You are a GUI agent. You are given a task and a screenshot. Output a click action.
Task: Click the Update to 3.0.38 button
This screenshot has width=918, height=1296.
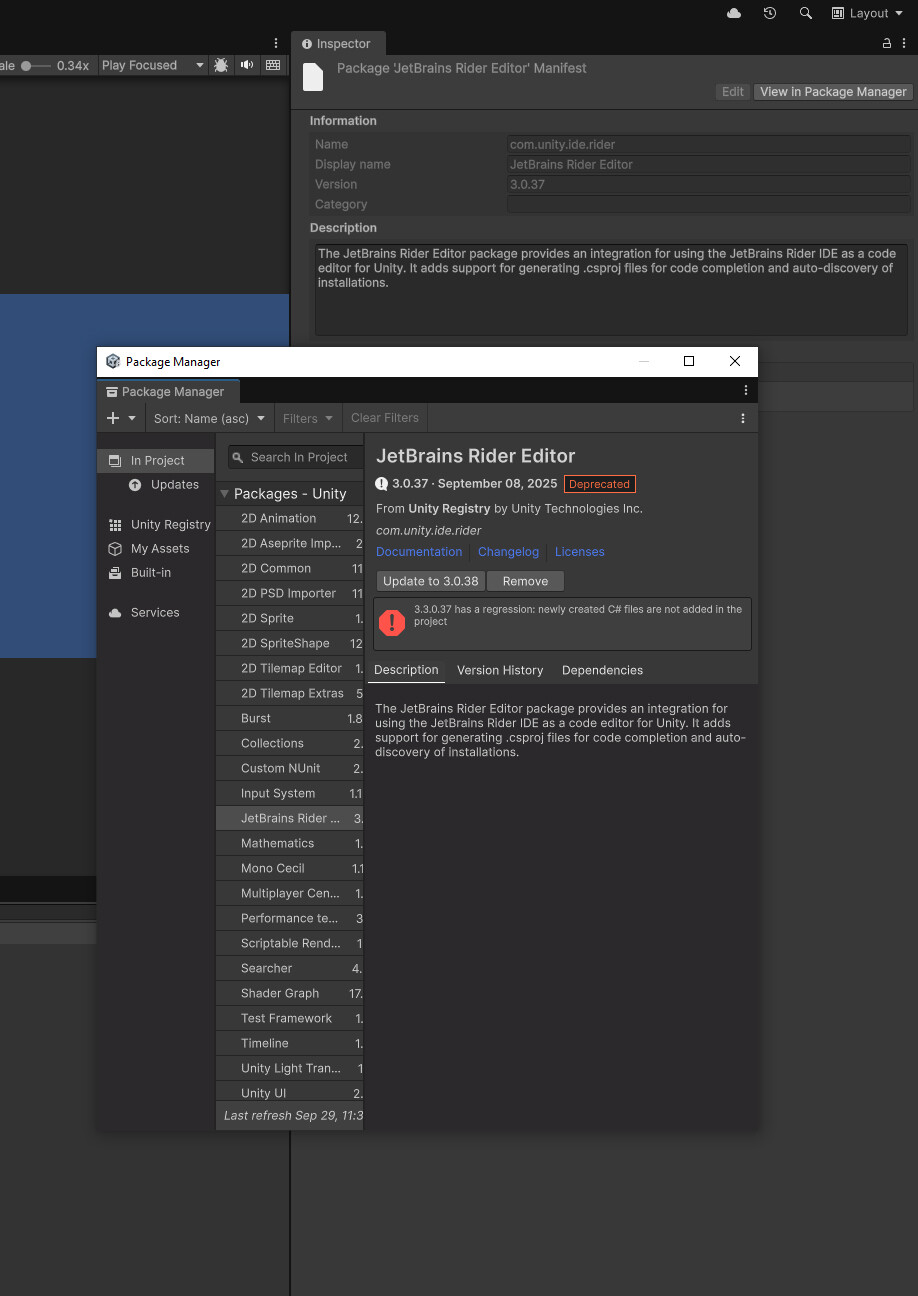pos(431,581)
